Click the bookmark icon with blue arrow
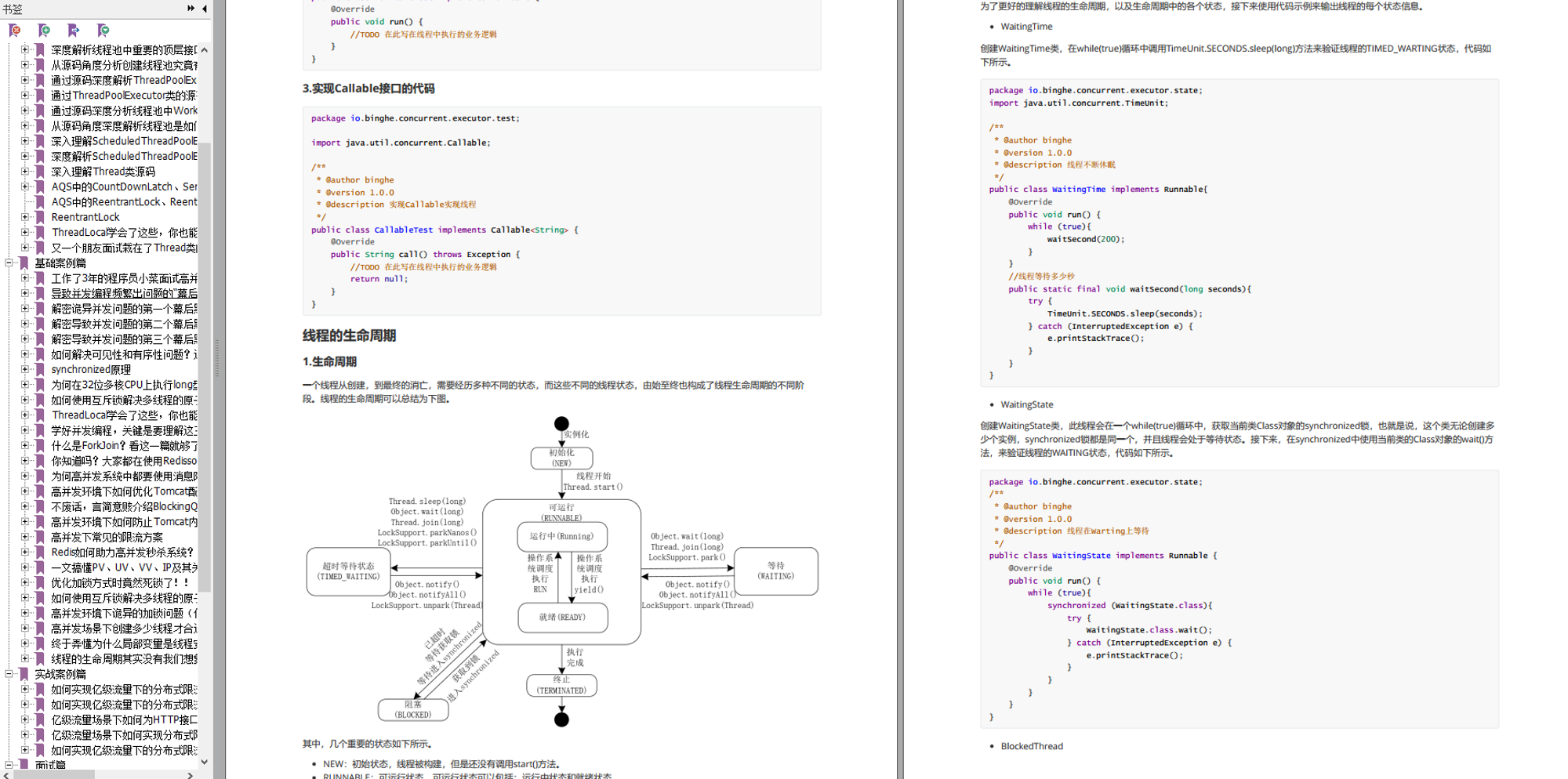1568x779 pixels. [74, 31]
